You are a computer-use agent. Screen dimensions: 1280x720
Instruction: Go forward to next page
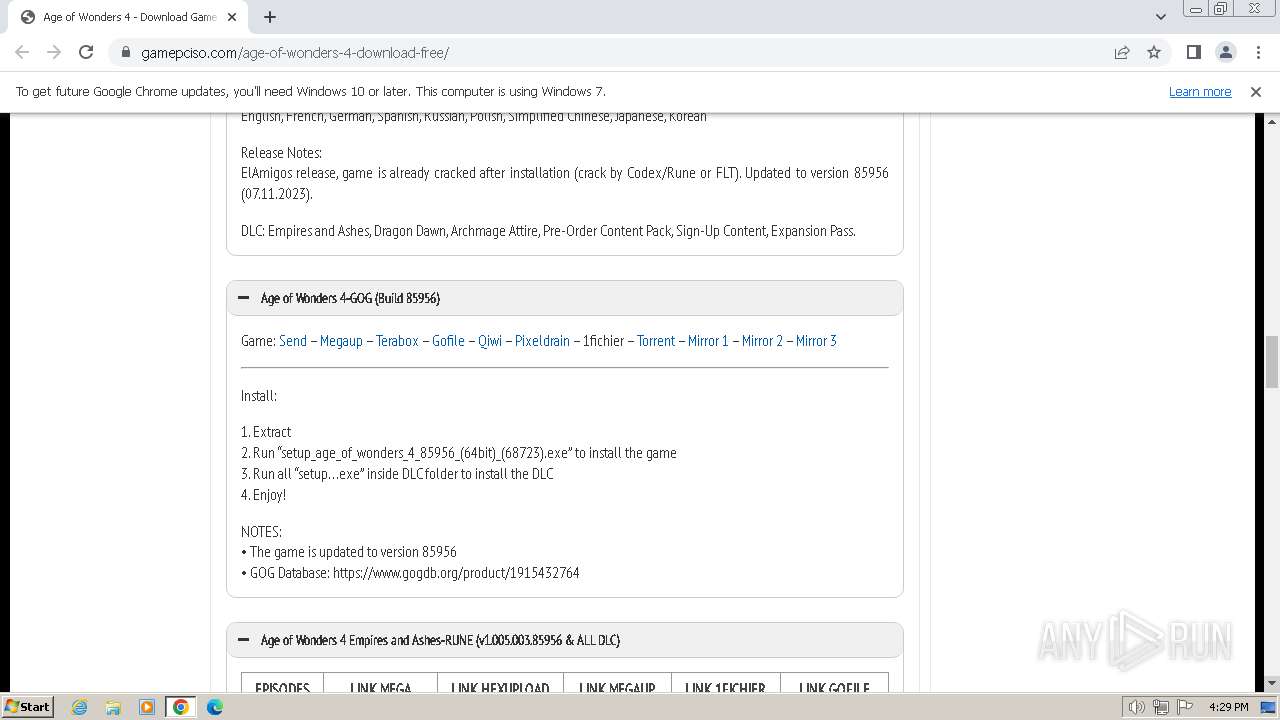(x=54, y=52)
